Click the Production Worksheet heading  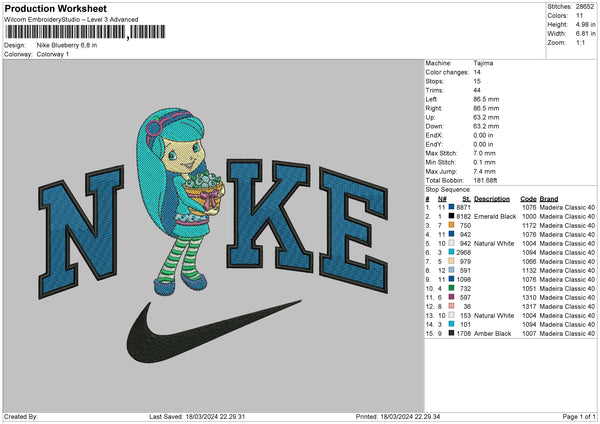[54, 8]
